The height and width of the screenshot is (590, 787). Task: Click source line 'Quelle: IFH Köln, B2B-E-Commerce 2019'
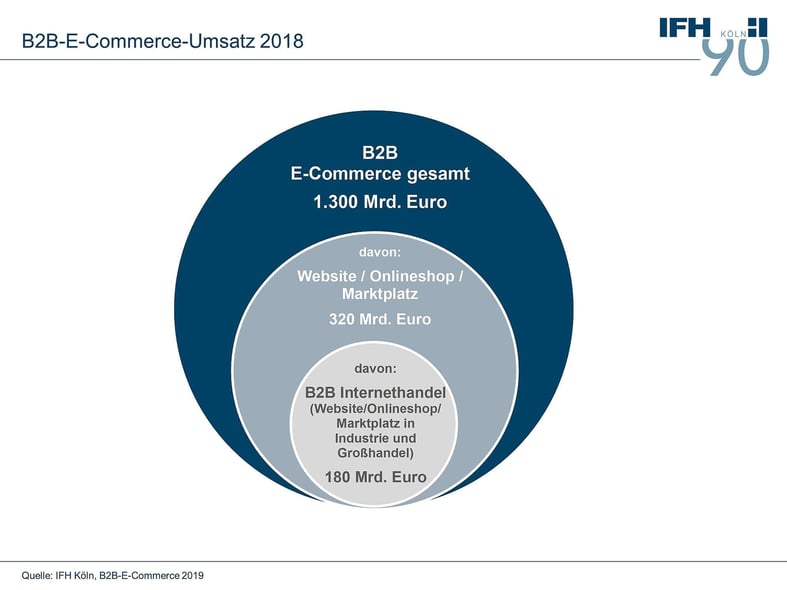pos(112,575)
